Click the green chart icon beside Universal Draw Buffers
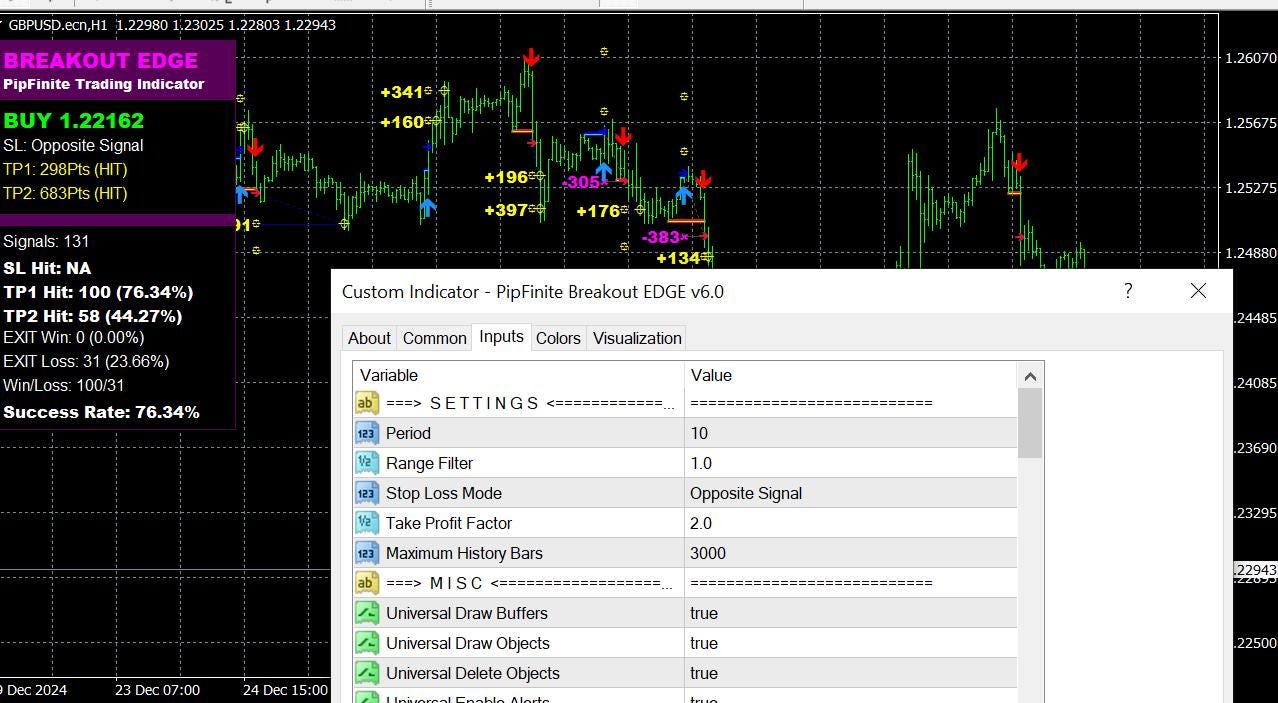 (366, 613)
